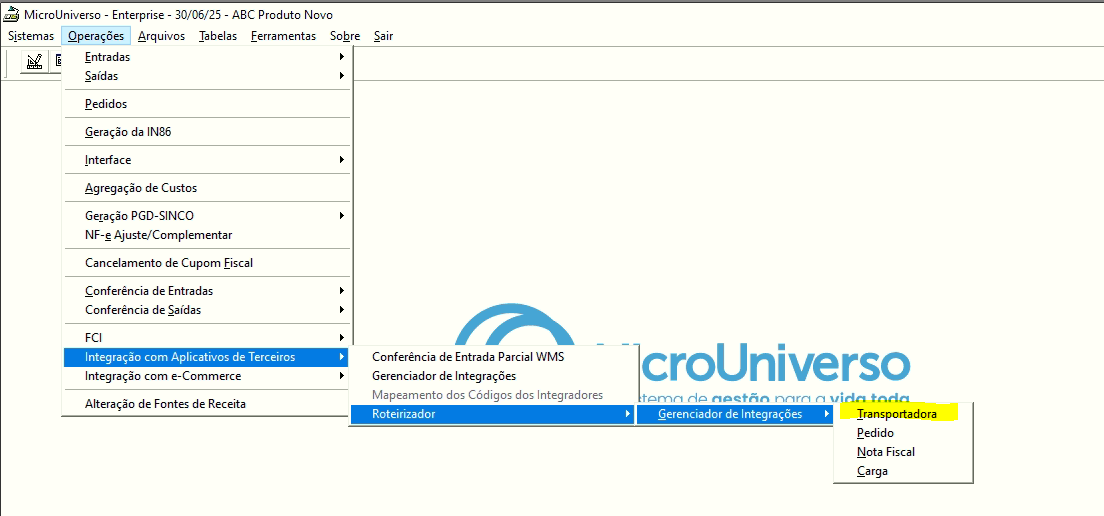Click greyed Mapeamento dos Códigos dos Integradores

pyautogui.click(x=491, y=395)
